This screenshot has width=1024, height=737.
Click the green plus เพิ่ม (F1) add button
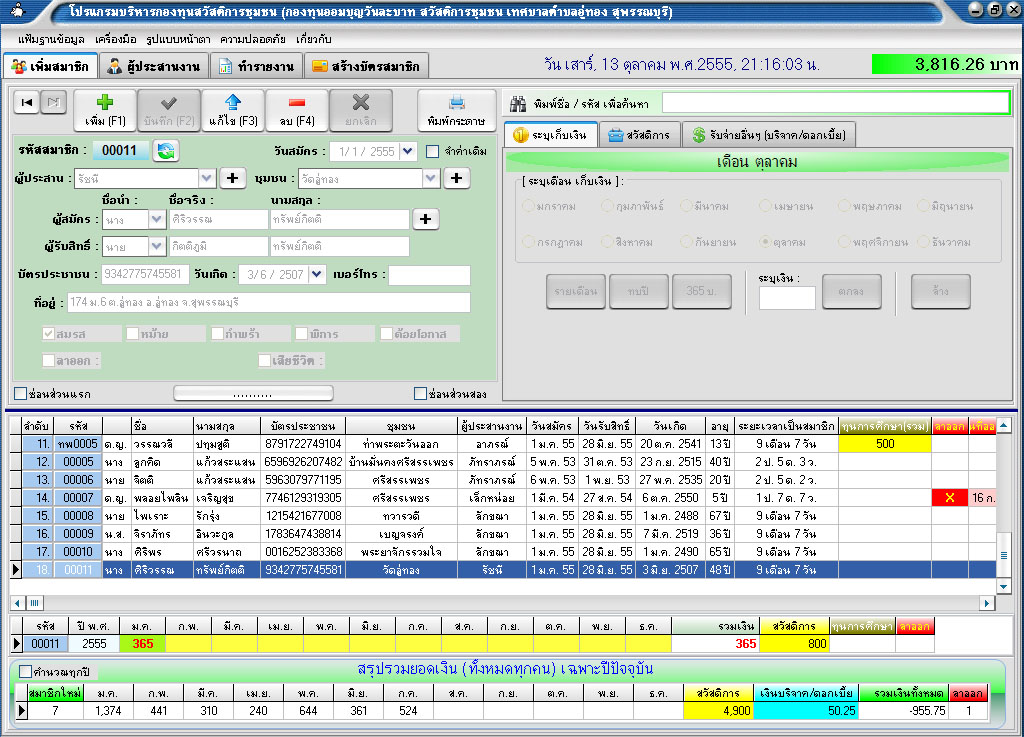tap(104, 109)
